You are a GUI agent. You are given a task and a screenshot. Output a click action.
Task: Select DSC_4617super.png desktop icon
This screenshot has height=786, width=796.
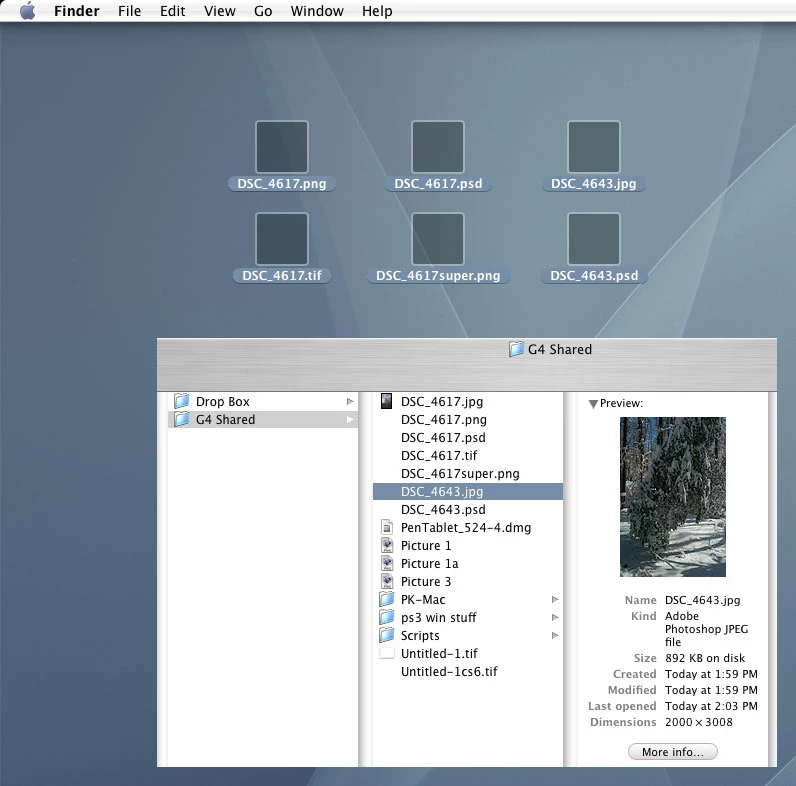click(x=438, y=239)
